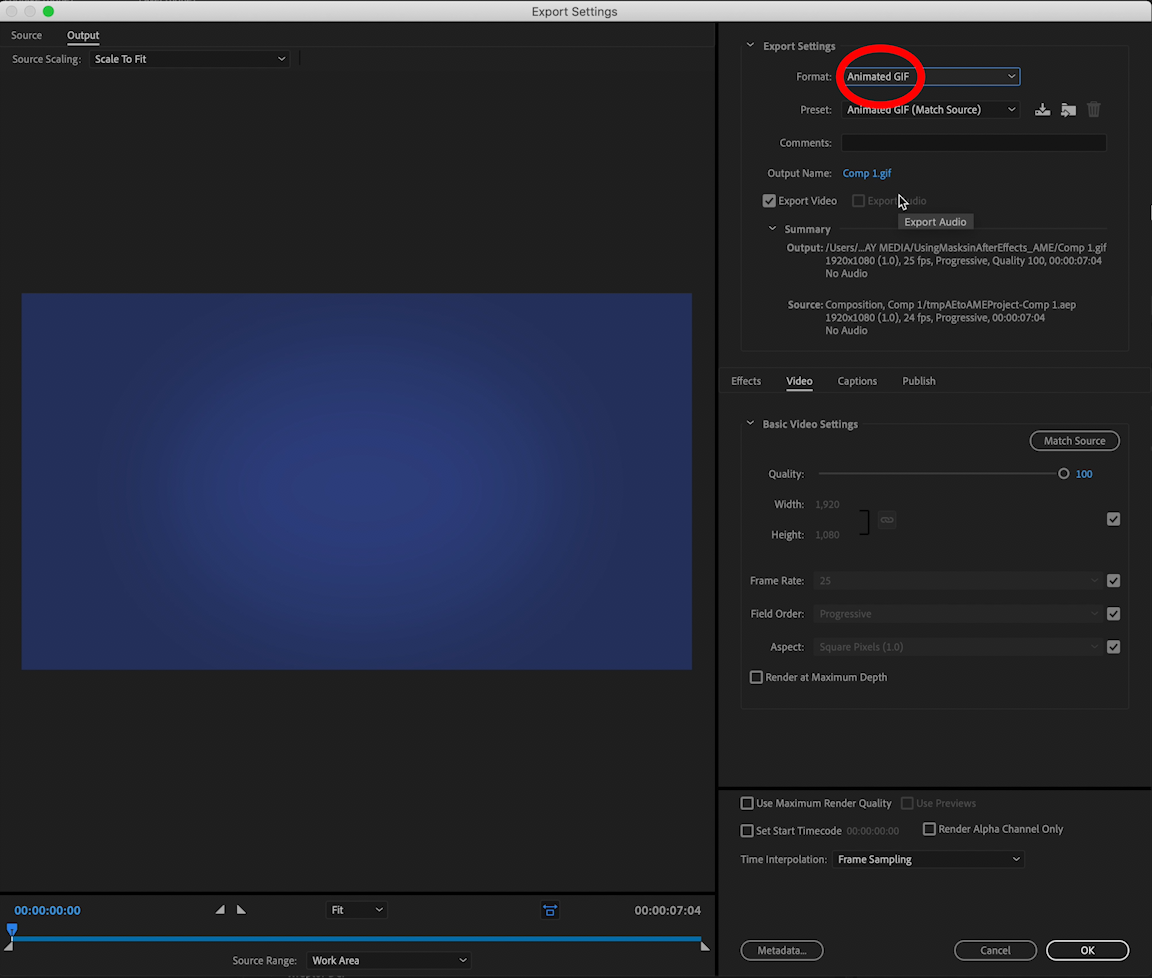The image size is (1152, 978).
Task: Uncheck the Export Video checkbox
Action: [769, 200]
